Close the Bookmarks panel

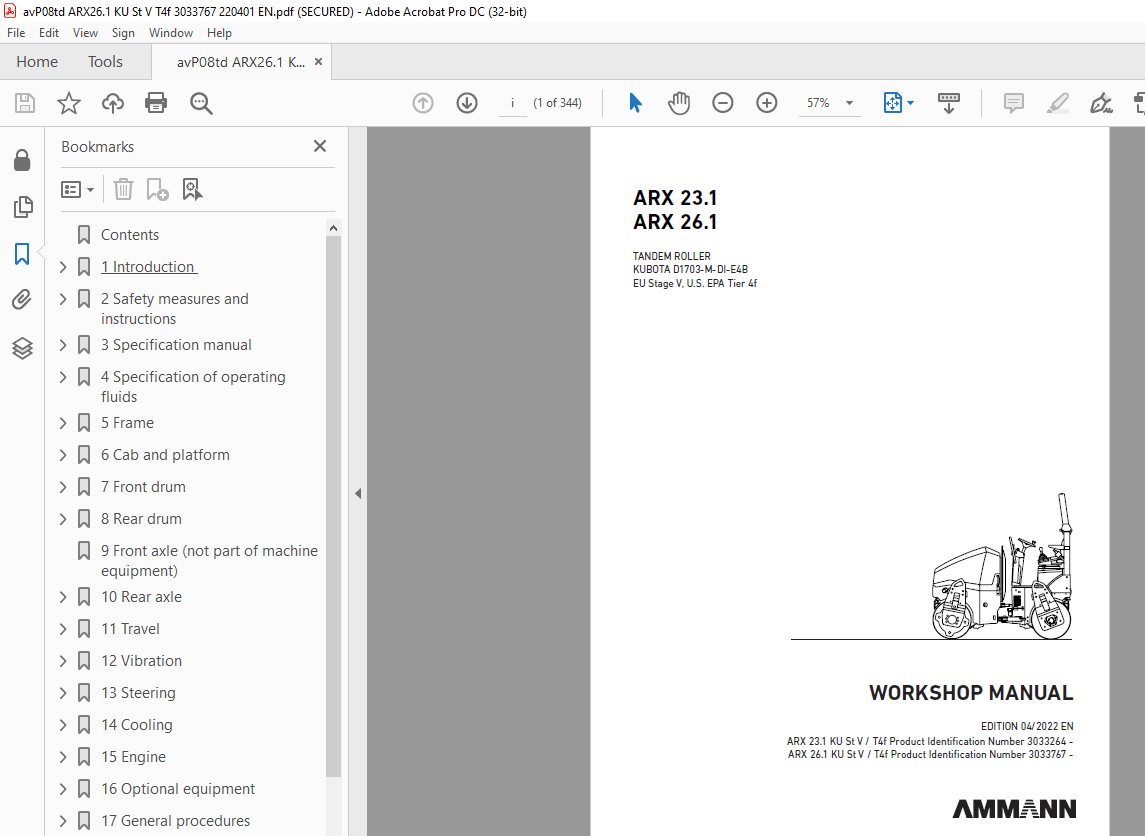pos(320,146)
